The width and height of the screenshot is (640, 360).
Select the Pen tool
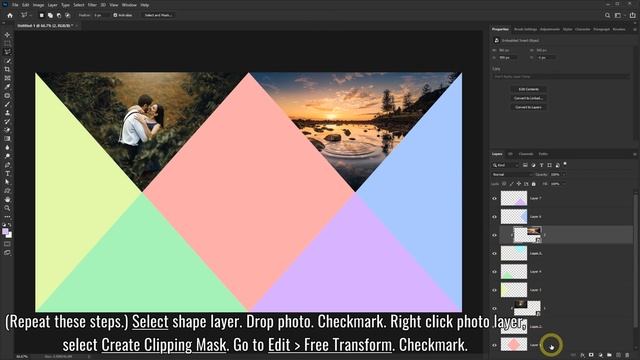7,165
